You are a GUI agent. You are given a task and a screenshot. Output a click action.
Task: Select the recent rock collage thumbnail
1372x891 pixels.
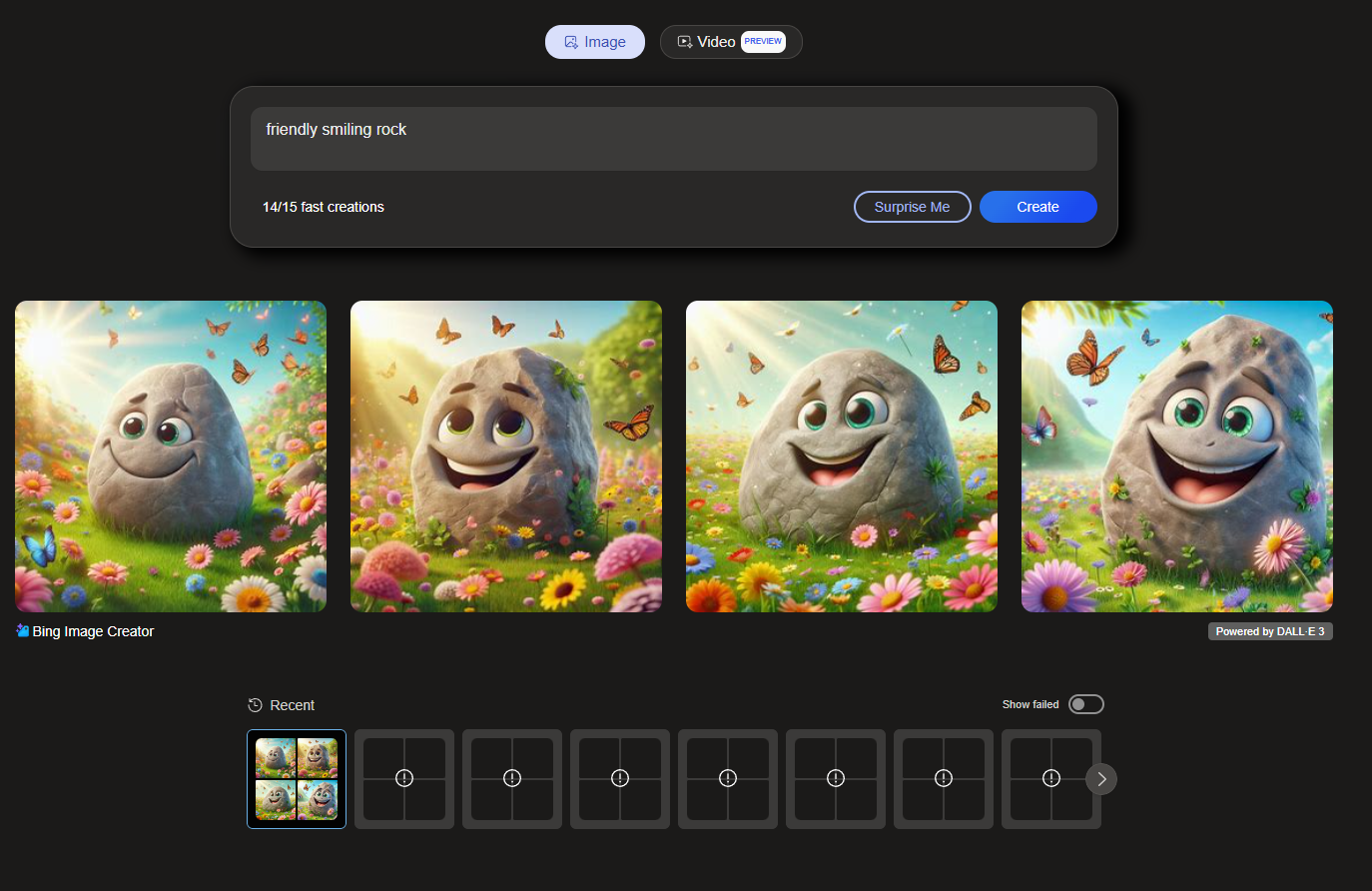click(x=297, y=779)
